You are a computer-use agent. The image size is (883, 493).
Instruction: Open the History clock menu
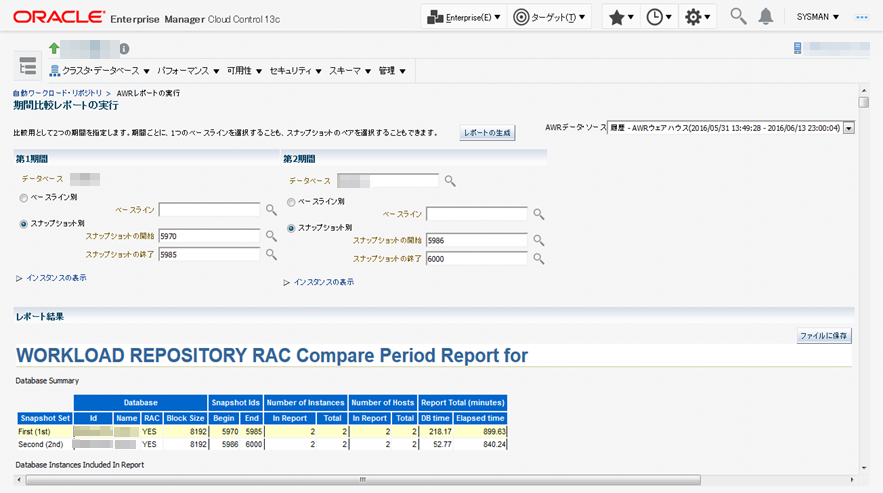click(659, 17)
